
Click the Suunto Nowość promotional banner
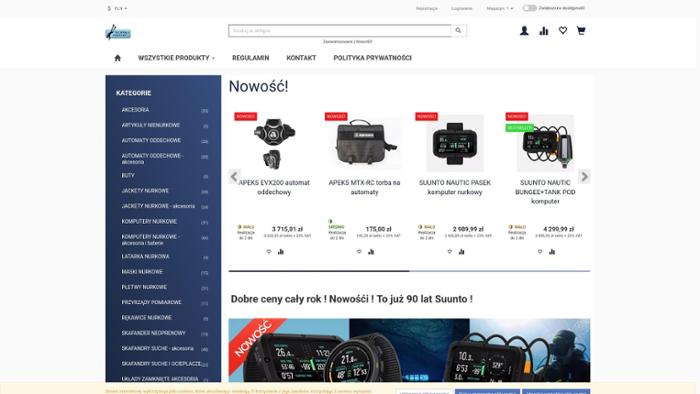(409, 350)
